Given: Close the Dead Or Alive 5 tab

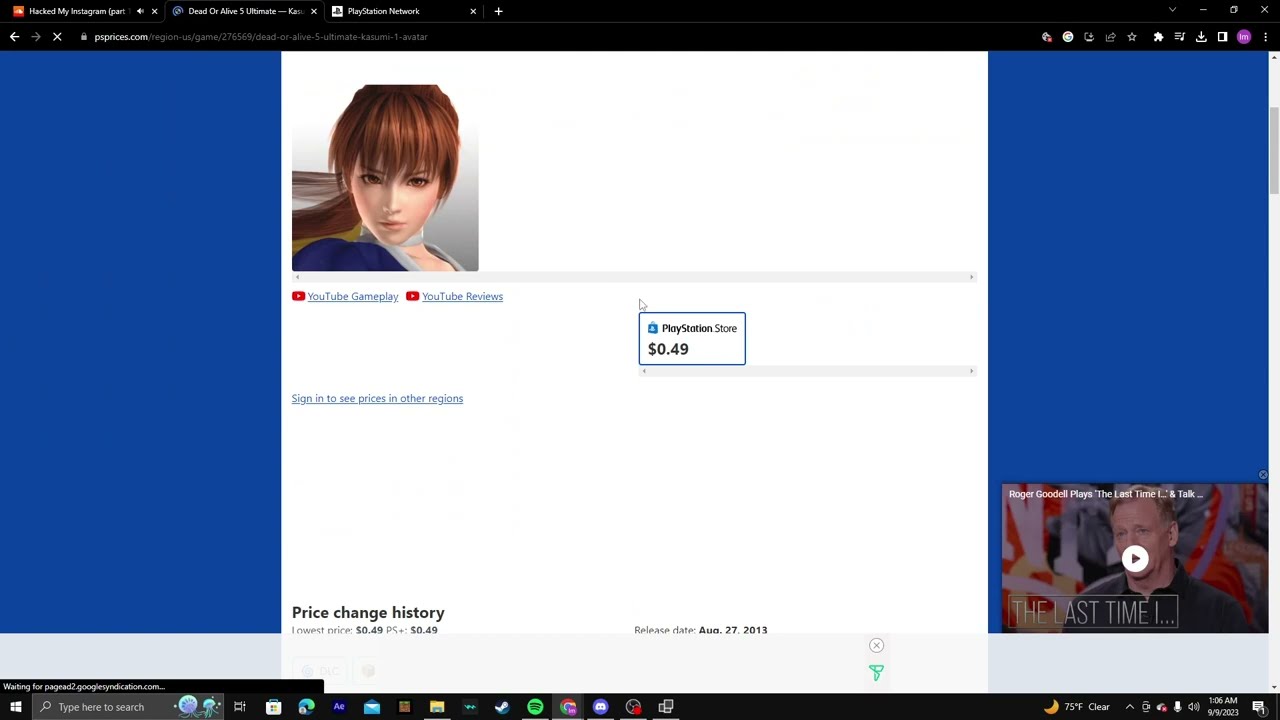Looking at the screenshot, I should pyautogui.click(x=314, y=11).
